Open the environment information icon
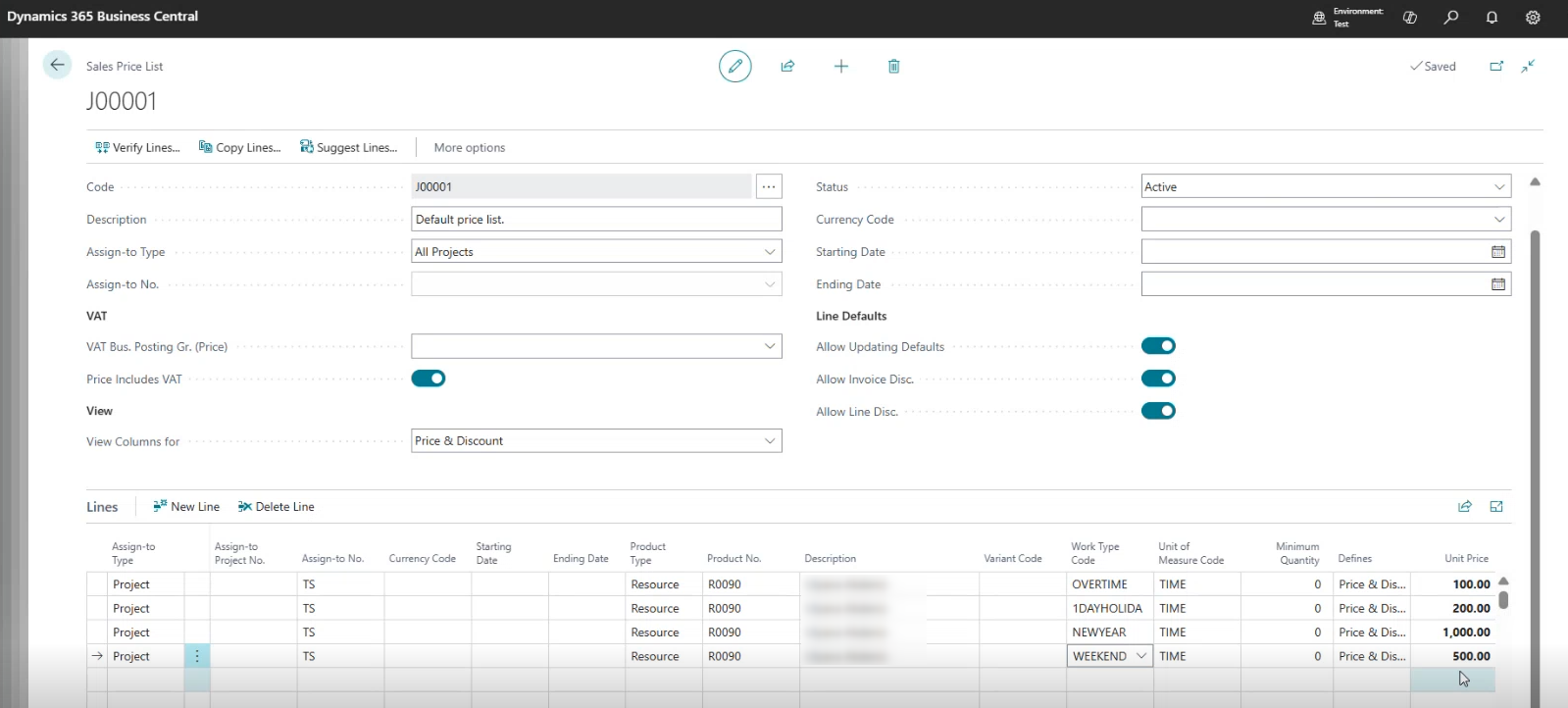The height and width of the screenshot is (708, 1568). [x=1320, y=17]
